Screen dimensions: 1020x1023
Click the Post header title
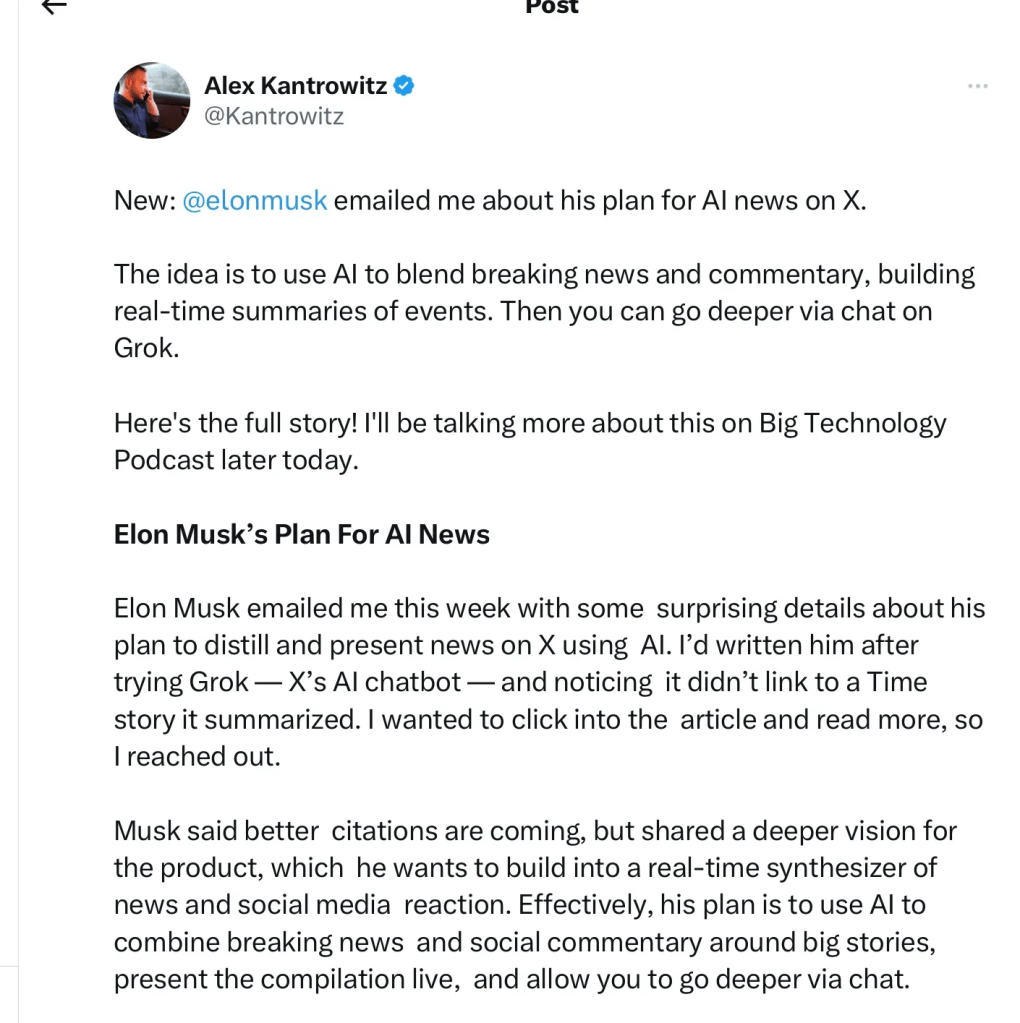coord(552,7)
